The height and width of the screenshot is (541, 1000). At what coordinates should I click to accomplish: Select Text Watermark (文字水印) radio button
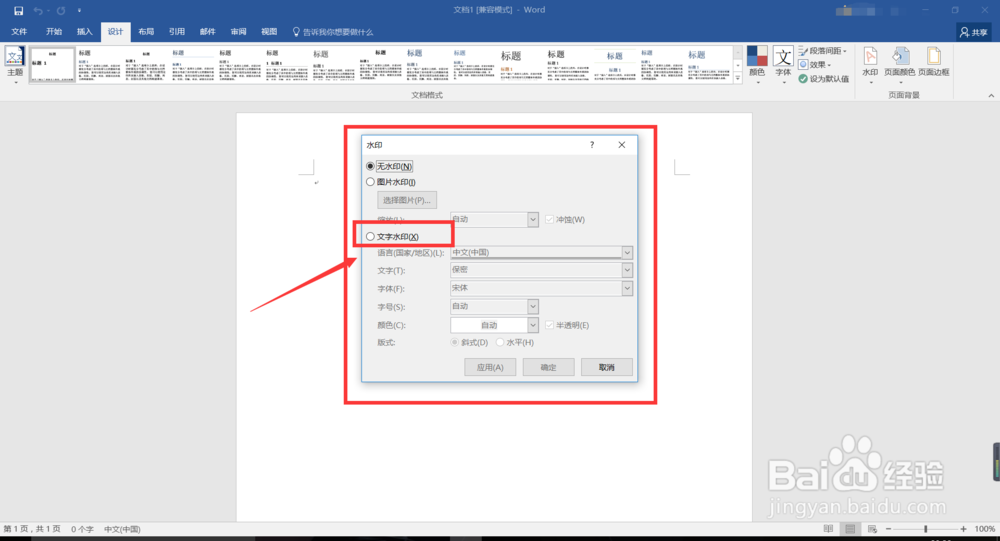[x=371, y=237]
